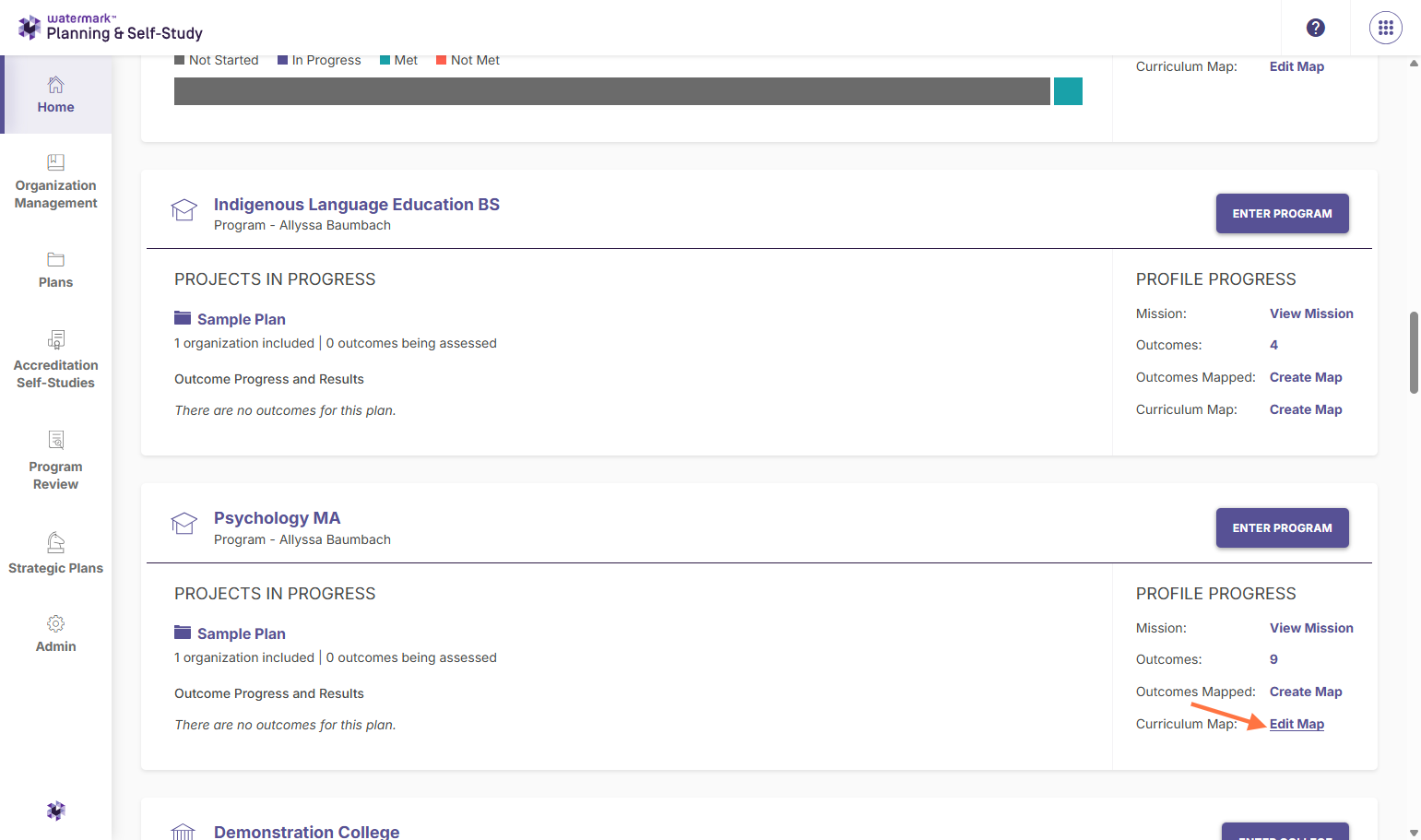Open Accreditation Self-Studies sidebar icon

click(x=55, y=339)
